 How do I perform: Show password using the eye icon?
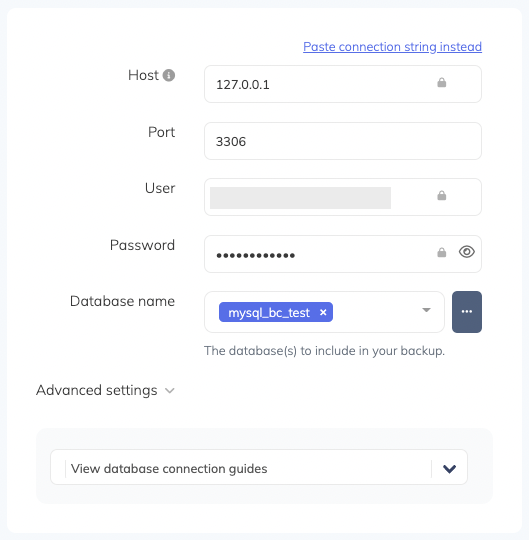[467, 252]
